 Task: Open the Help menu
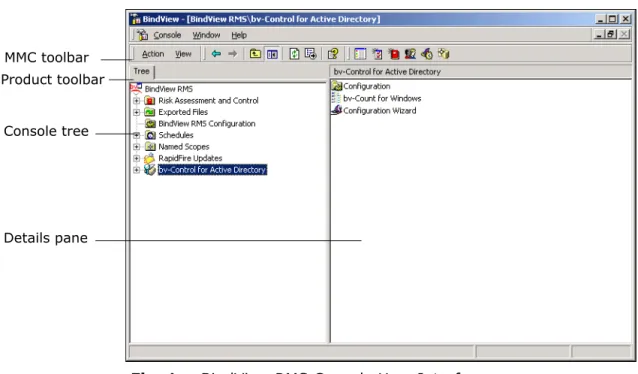(x=239, y=35)
